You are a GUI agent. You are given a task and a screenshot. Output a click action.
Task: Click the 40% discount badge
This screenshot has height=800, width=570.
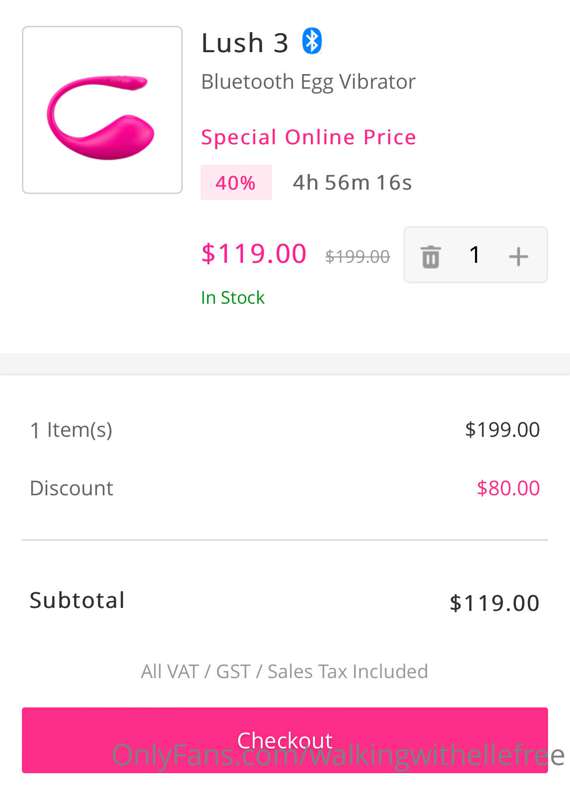[x=236, y=182]
